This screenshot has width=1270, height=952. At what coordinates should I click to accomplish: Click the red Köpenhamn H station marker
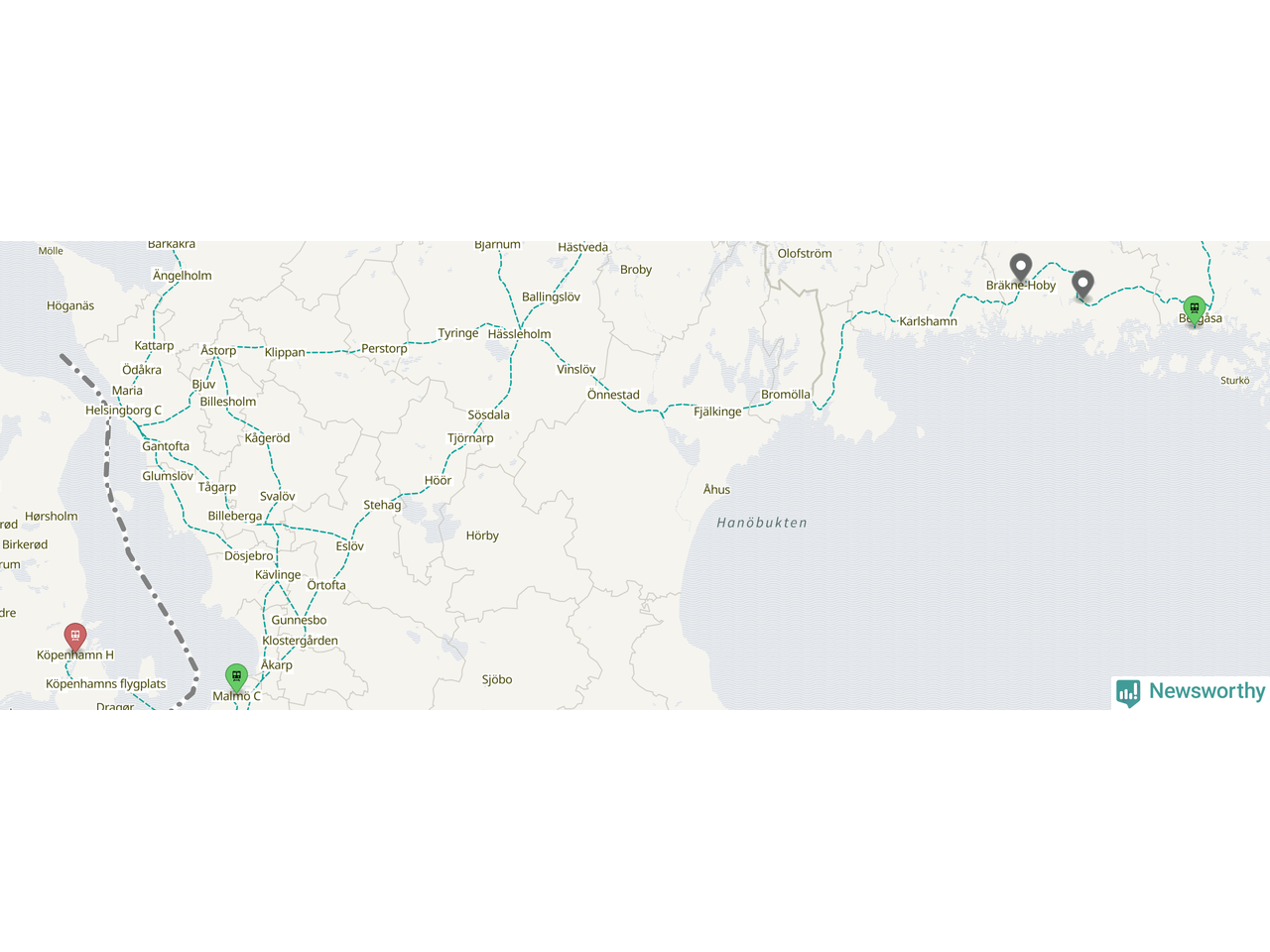pos(75,637)
